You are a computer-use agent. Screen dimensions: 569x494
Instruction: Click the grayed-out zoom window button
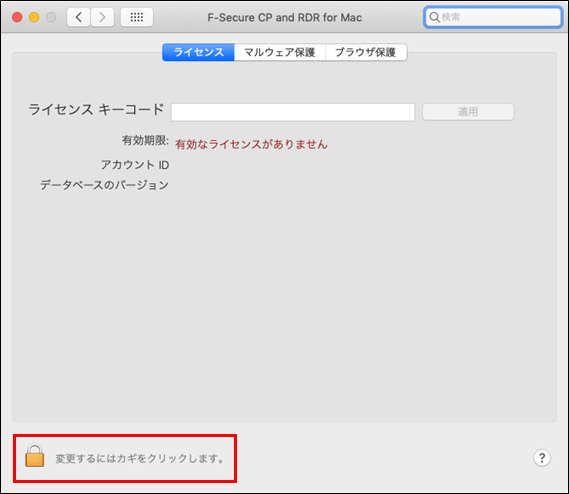pyautogui.click(x=51, y=17)
